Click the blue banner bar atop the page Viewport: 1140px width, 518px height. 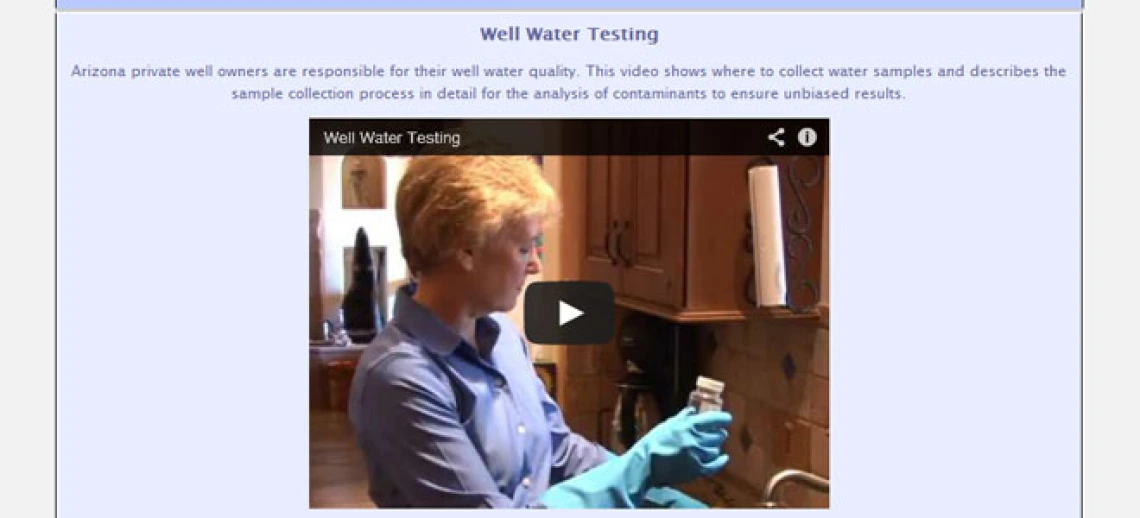pos(569,4)
